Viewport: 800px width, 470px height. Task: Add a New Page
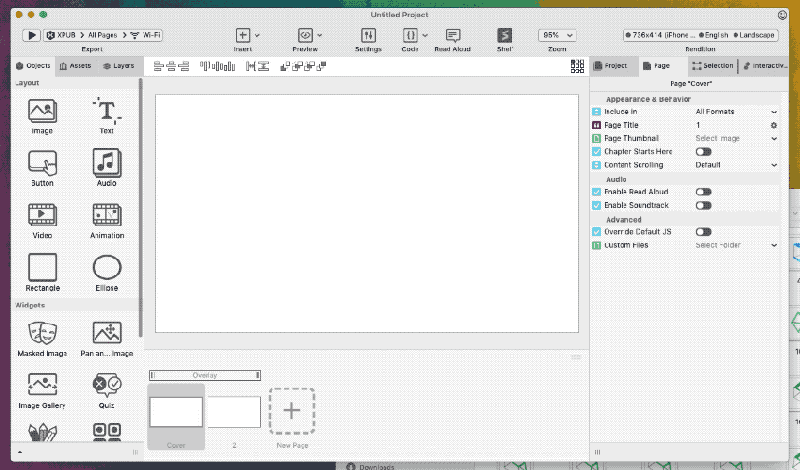[x=292, y=411]
